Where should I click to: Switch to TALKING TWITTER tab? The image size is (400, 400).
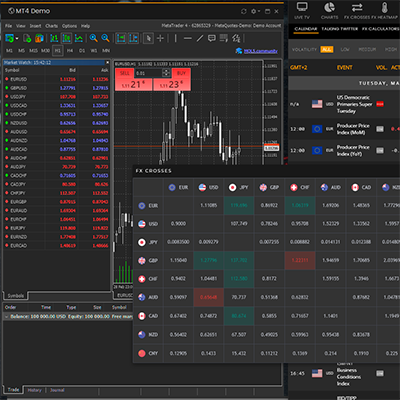(339, 29)
